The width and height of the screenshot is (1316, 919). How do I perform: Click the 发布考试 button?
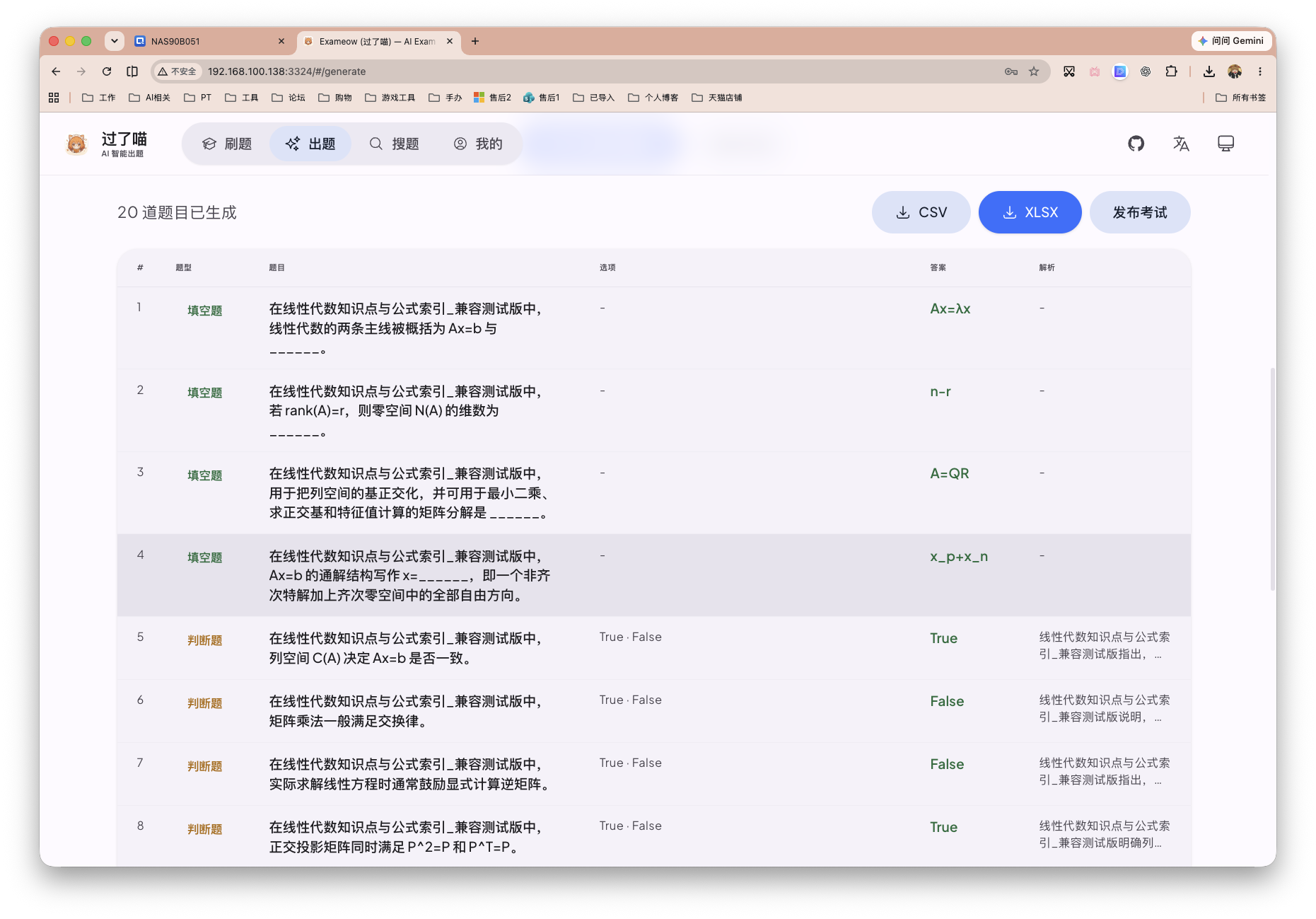pyautogui.click(x=1140, y=212)
